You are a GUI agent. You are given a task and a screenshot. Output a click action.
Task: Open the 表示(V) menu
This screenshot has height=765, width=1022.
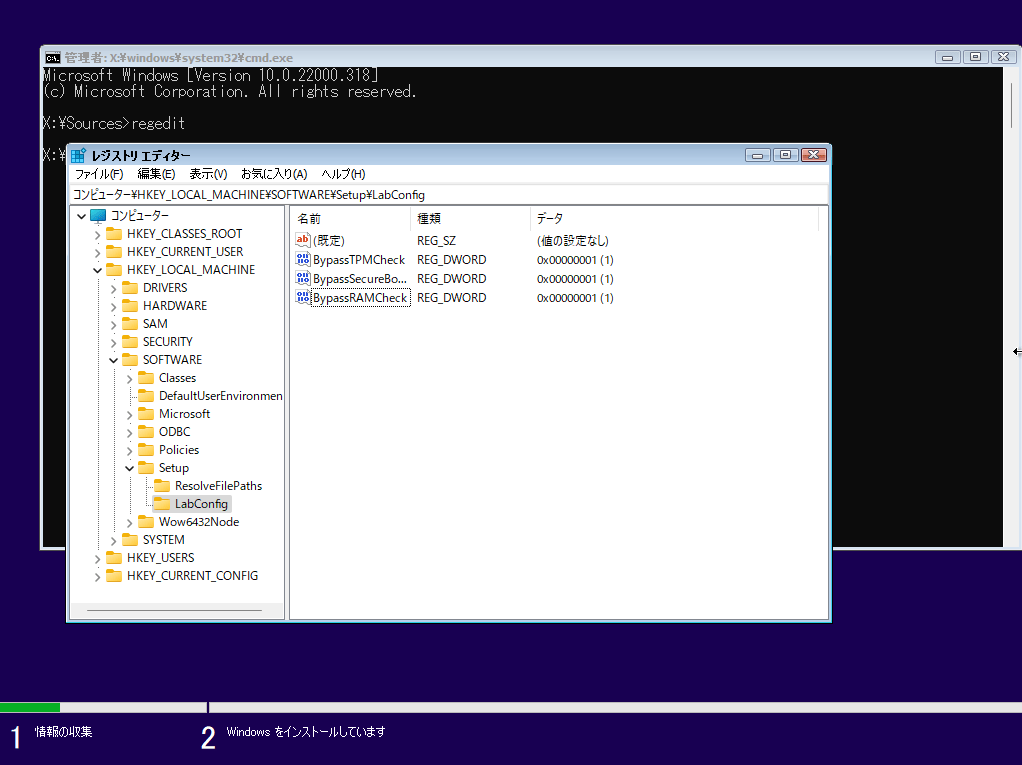209,174
